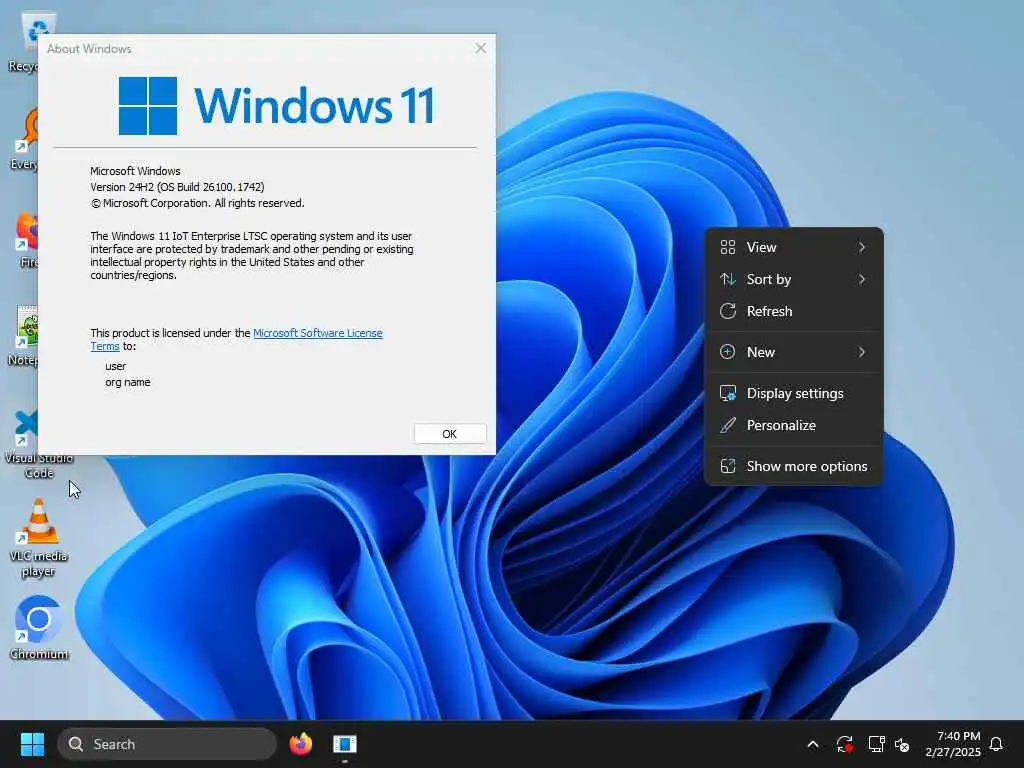The height and width of the screenshot is (768, 1024).
Task: Select the Everything search desktop icon
Action: pyautogui.click(x=26, y=140)
